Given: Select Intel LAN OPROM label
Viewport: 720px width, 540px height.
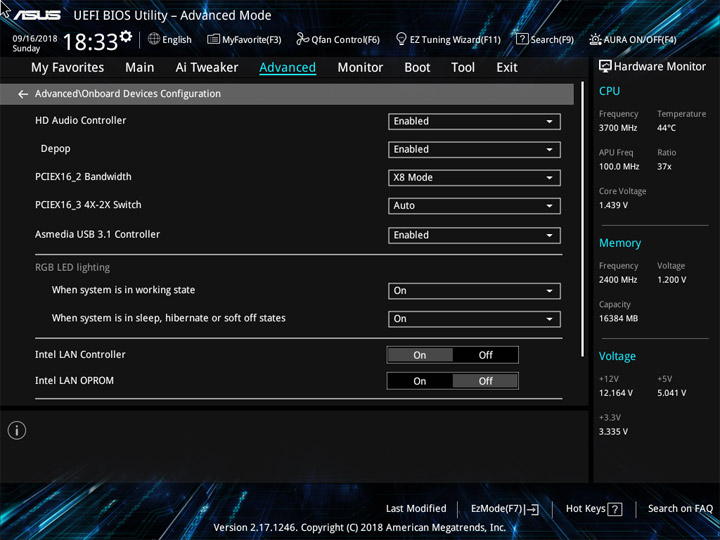Looking at the screenshot, I should [74, 381].
